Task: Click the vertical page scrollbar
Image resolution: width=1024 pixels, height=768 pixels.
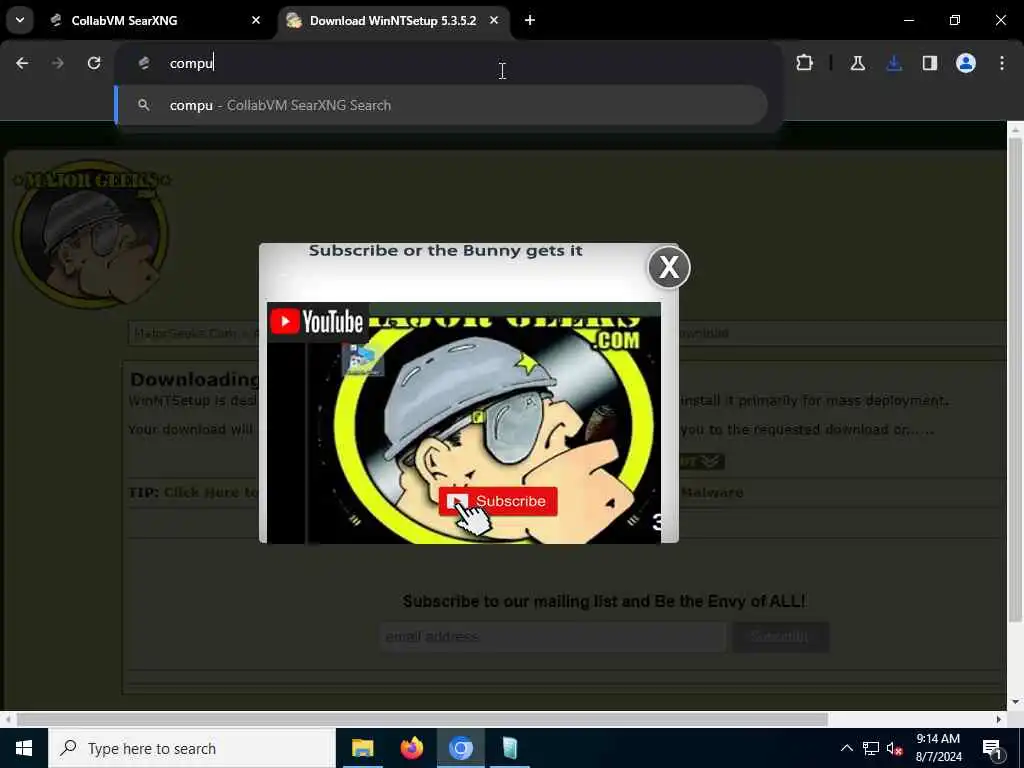Action: [x=1015, y=379]
